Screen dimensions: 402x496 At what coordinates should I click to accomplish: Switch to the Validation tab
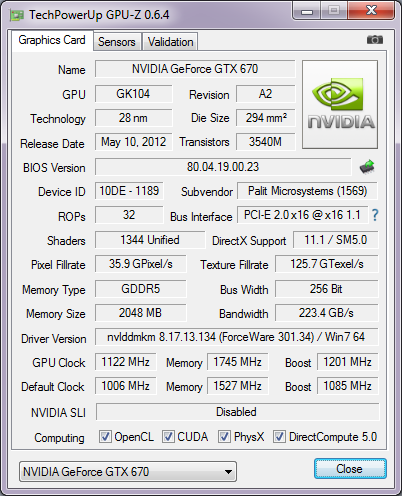point(170,42)
